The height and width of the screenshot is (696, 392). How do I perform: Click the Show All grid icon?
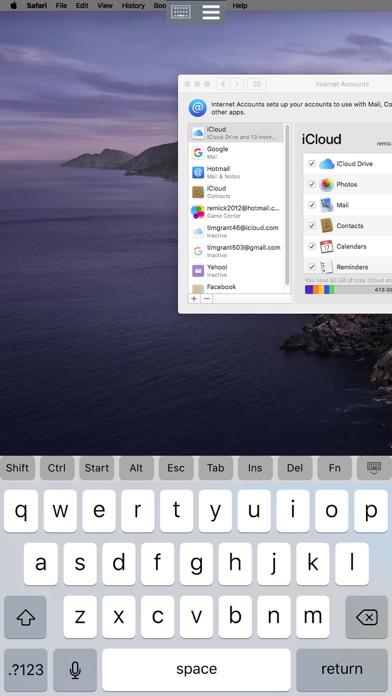point(257,83)
